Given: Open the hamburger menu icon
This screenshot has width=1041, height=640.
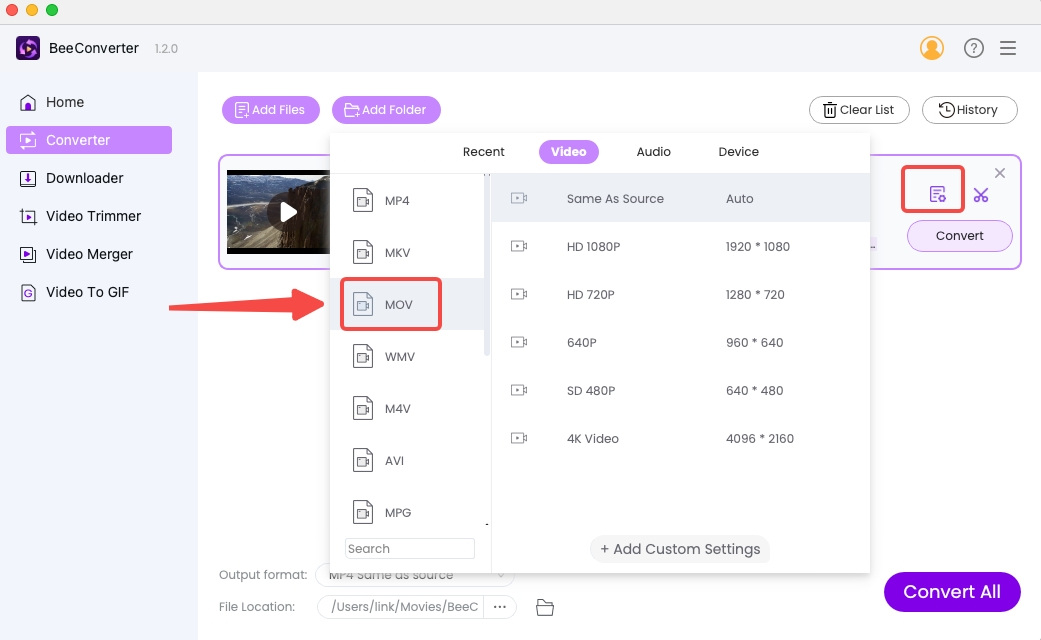Looking at the screenshot, I should click(x=1008, y=48).
